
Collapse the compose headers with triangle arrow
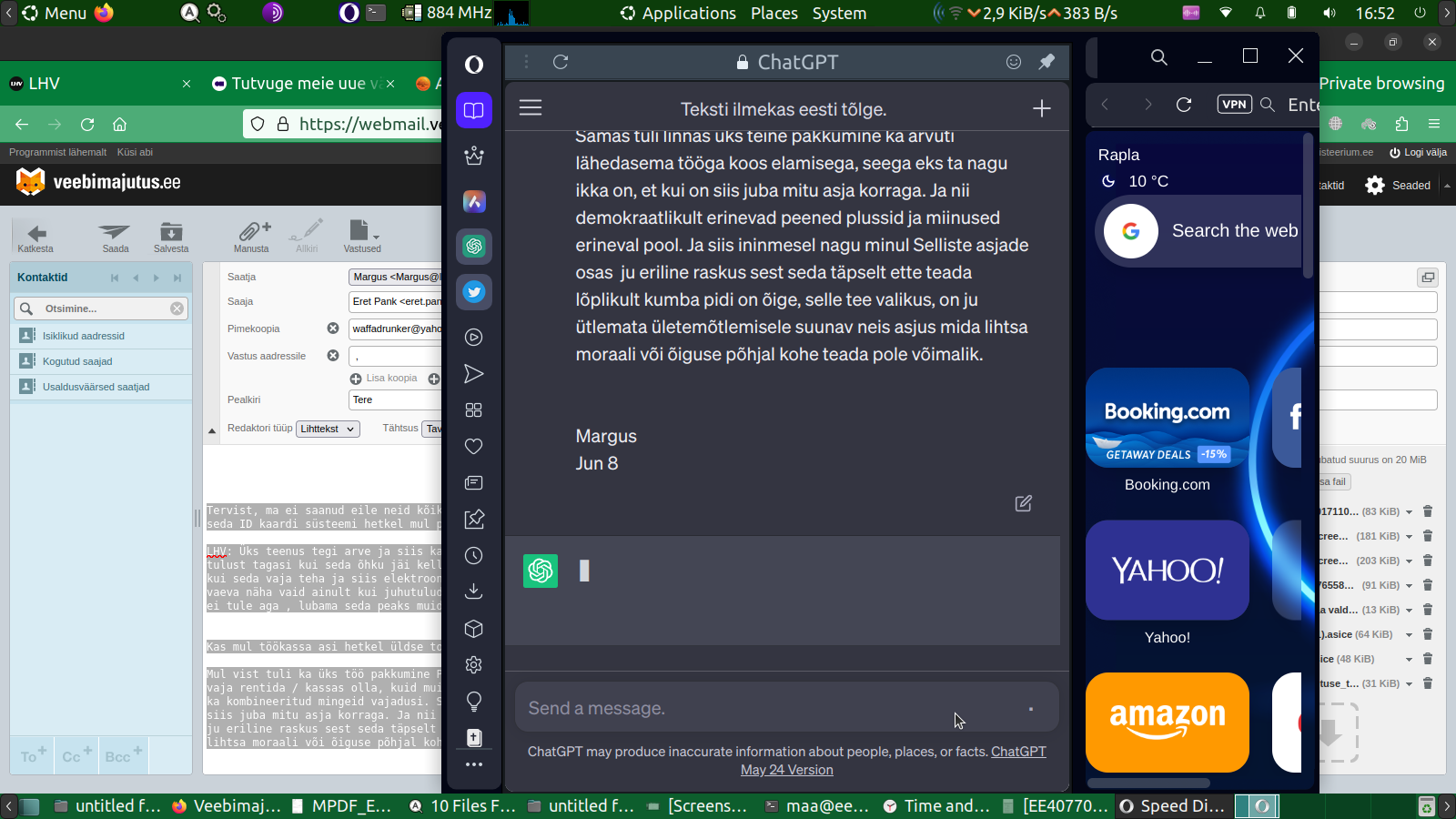click(212, 430)
